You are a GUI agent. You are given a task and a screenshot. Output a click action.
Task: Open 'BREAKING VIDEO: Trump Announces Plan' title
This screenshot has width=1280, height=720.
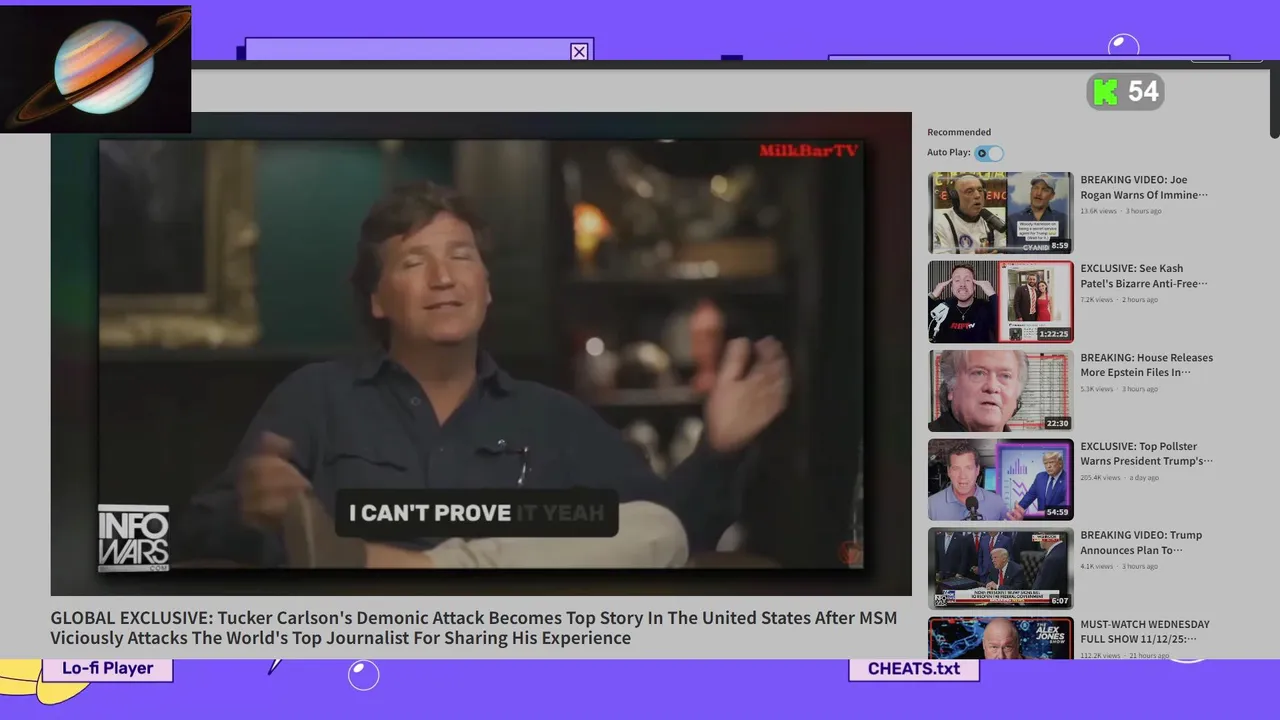pyautogui.click(x=1141, y=543)
